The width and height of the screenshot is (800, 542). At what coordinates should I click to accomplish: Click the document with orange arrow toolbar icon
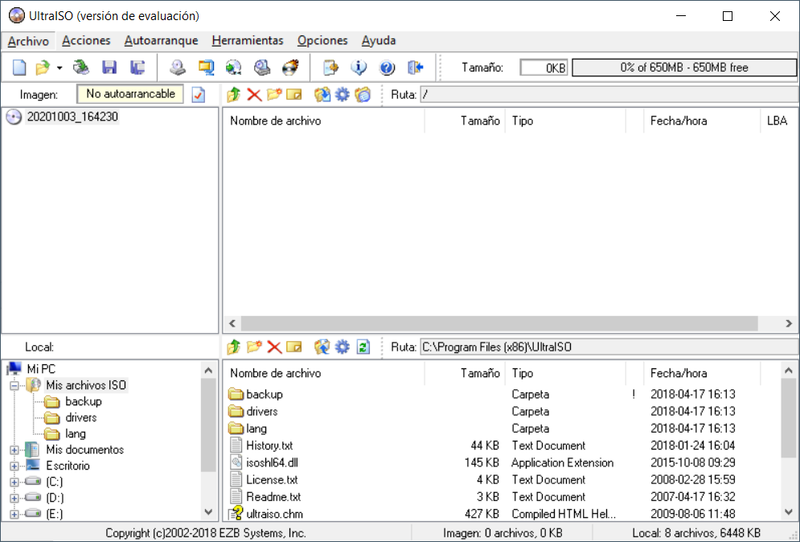(331, 67)
